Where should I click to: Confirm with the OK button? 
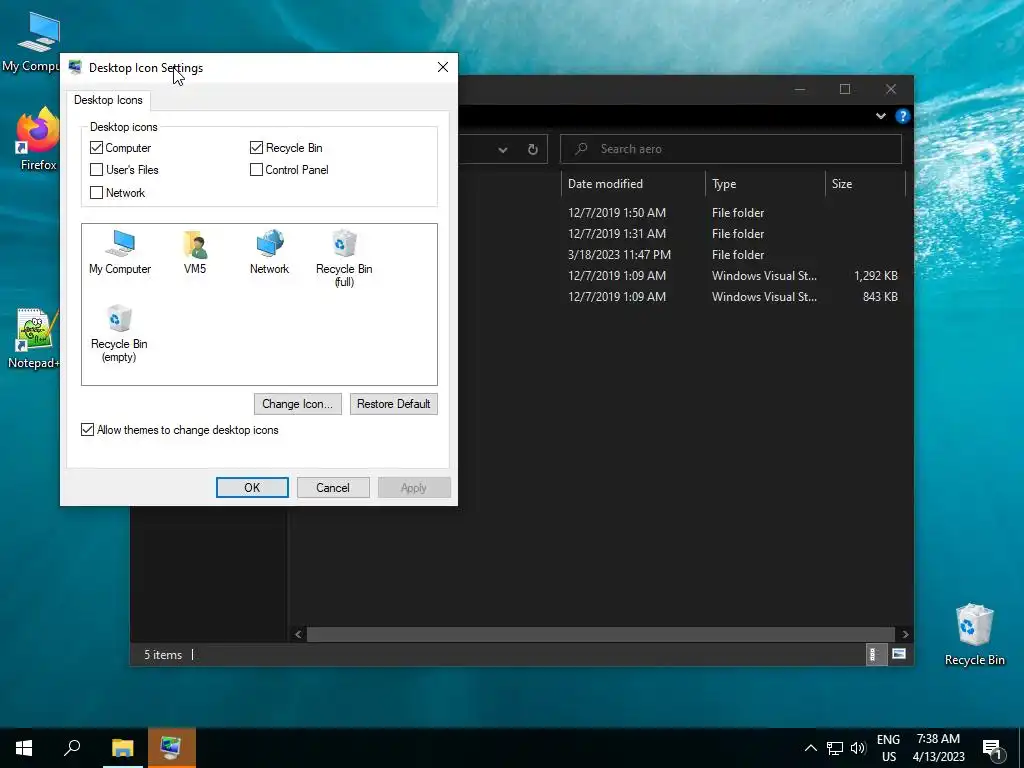click(x=252, y=488)
